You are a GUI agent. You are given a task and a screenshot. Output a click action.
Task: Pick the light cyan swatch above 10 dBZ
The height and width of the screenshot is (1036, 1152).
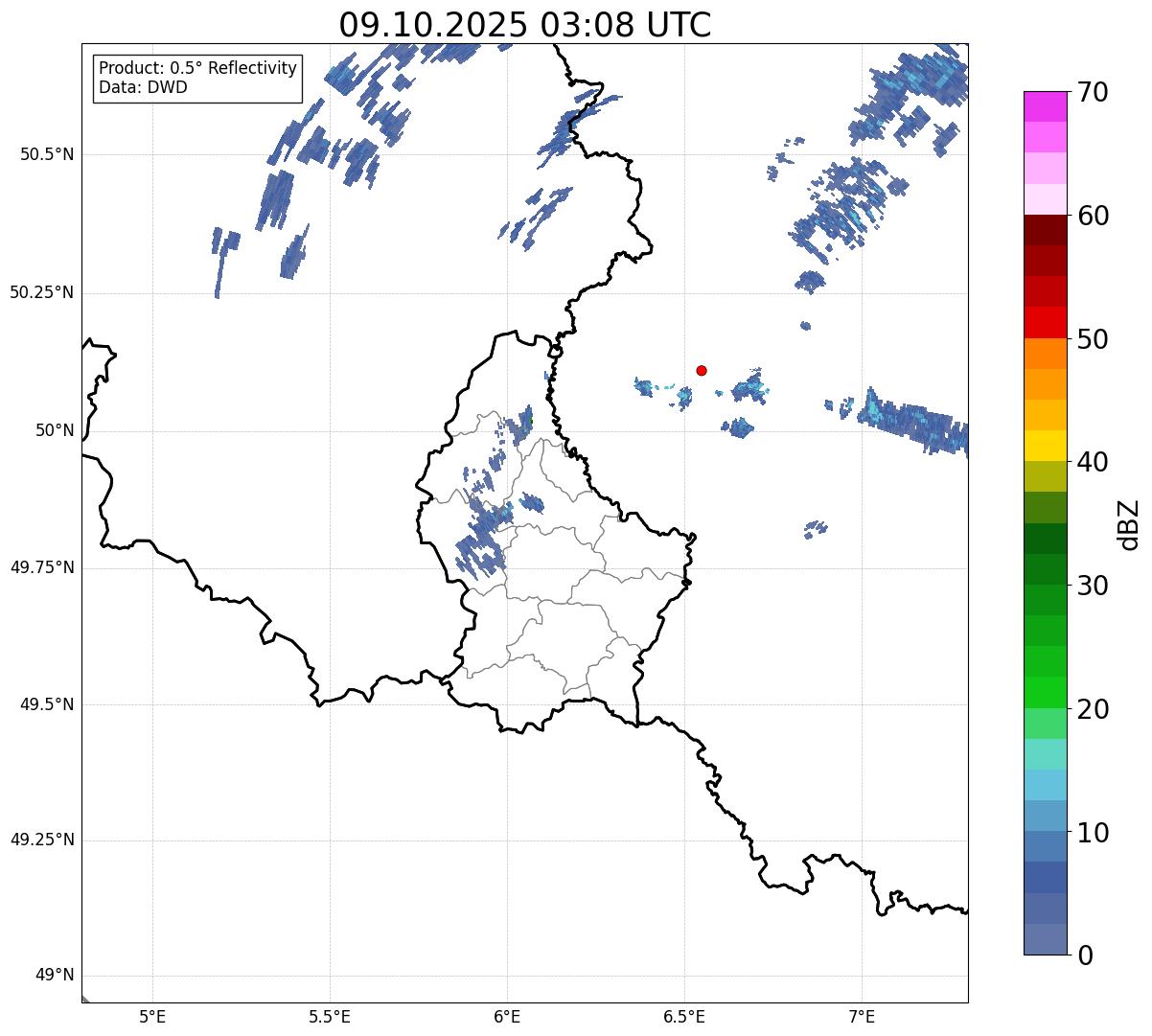coord(1045,785)
